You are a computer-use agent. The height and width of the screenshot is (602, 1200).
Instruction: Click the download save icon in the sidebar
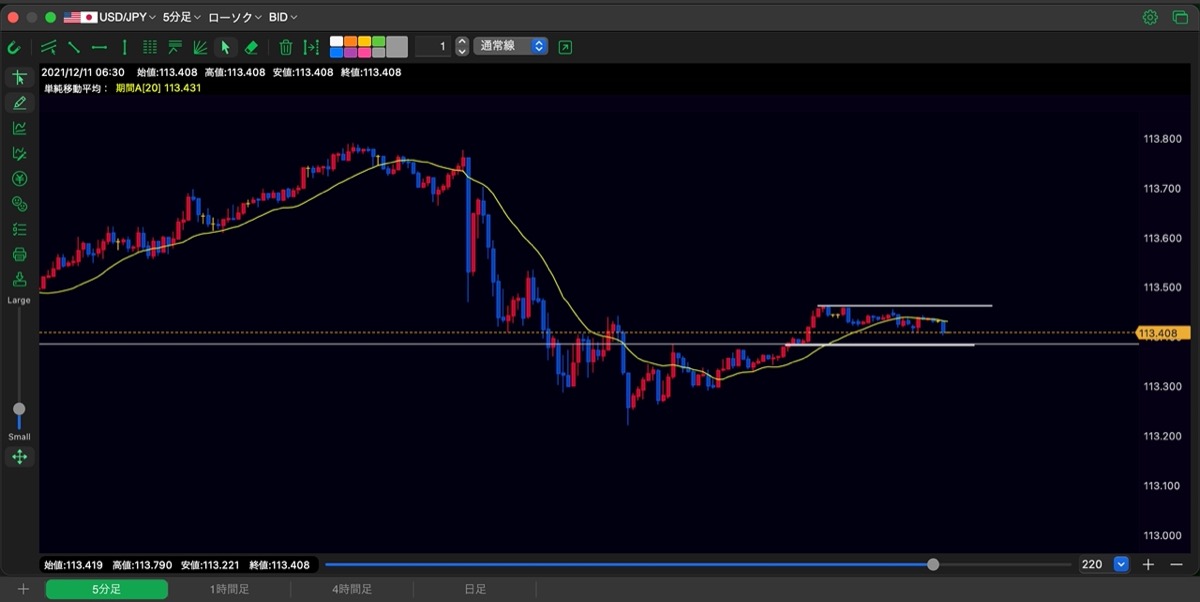point(19,279)
